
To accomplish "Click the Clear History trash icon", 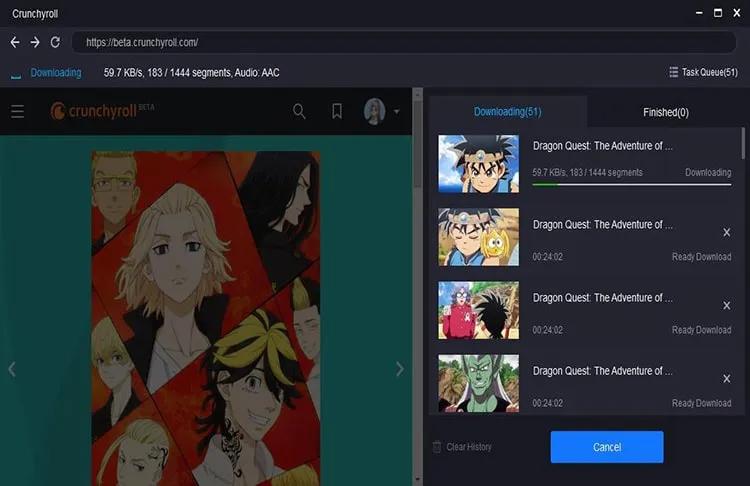I will coord(437,447).
